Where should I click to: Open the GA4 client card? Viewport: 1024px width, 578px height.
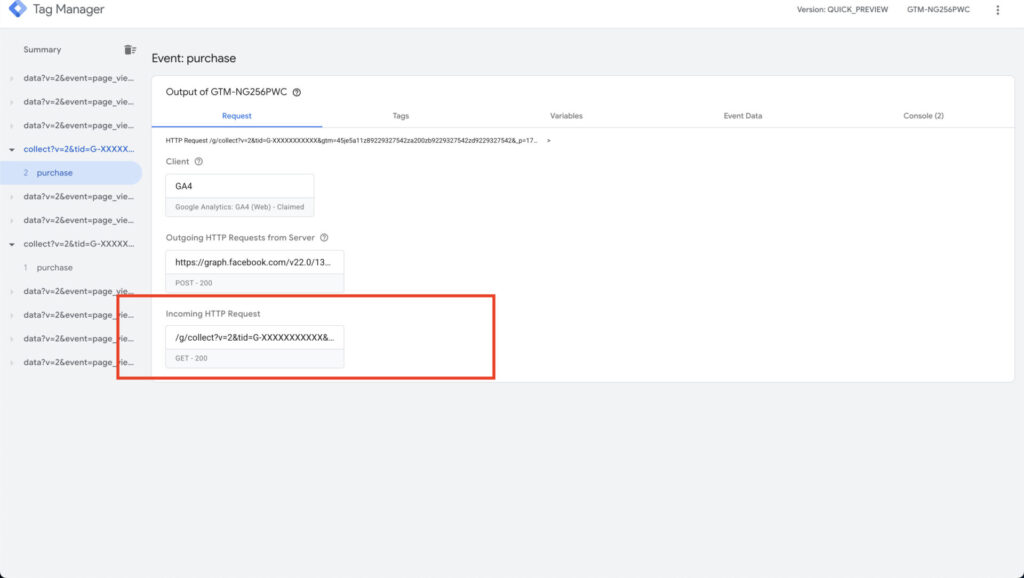[x=239, y=195]
